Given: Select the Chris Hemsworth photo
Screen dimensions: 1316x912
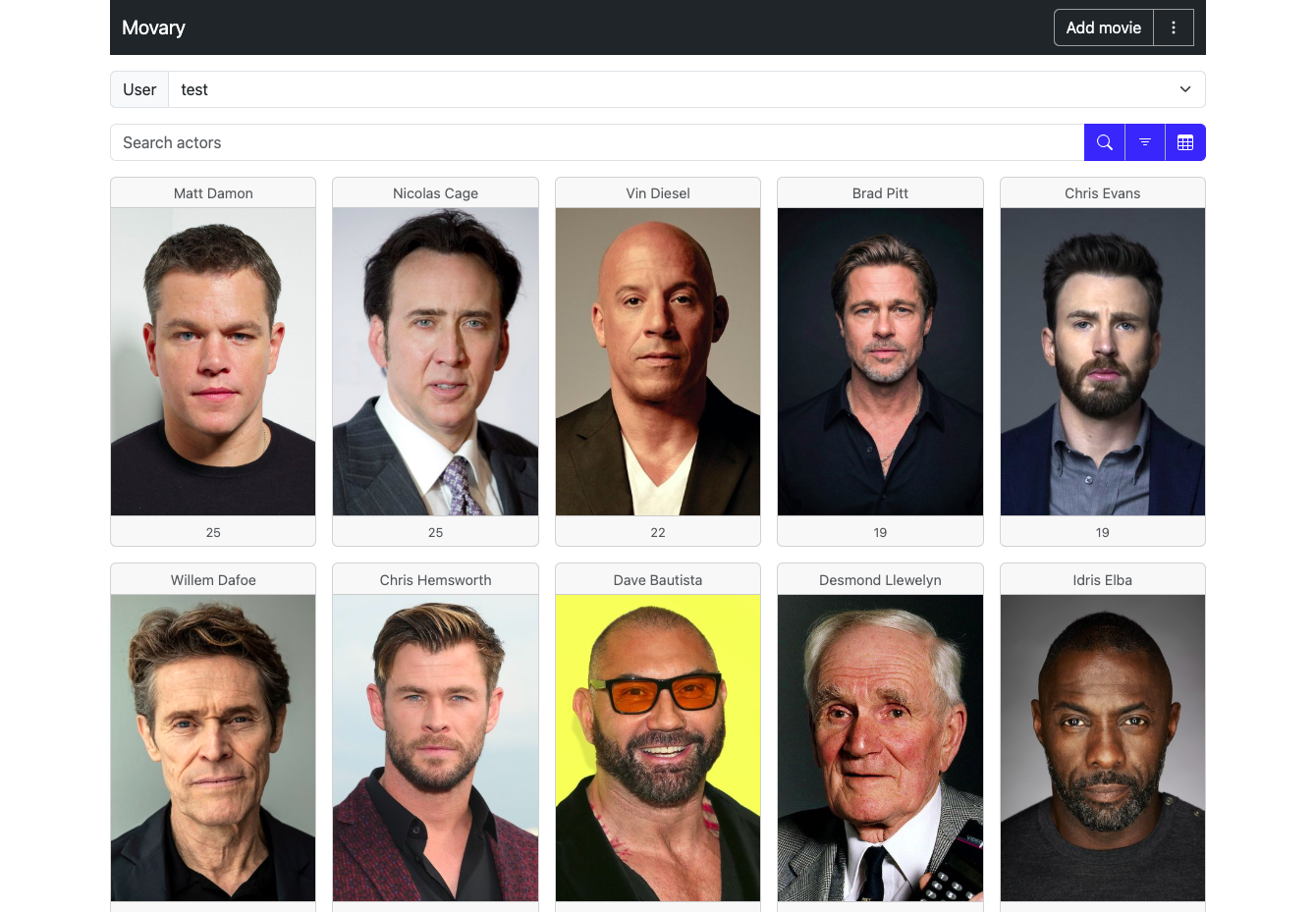Looking at the screenshot, I should (435, 748).
